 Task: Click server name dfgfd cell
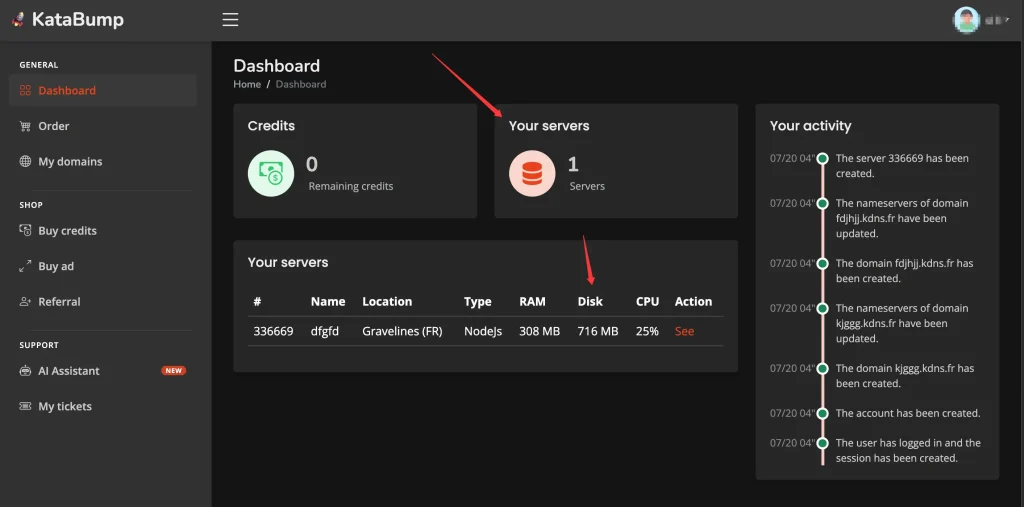tap(325, 331)
